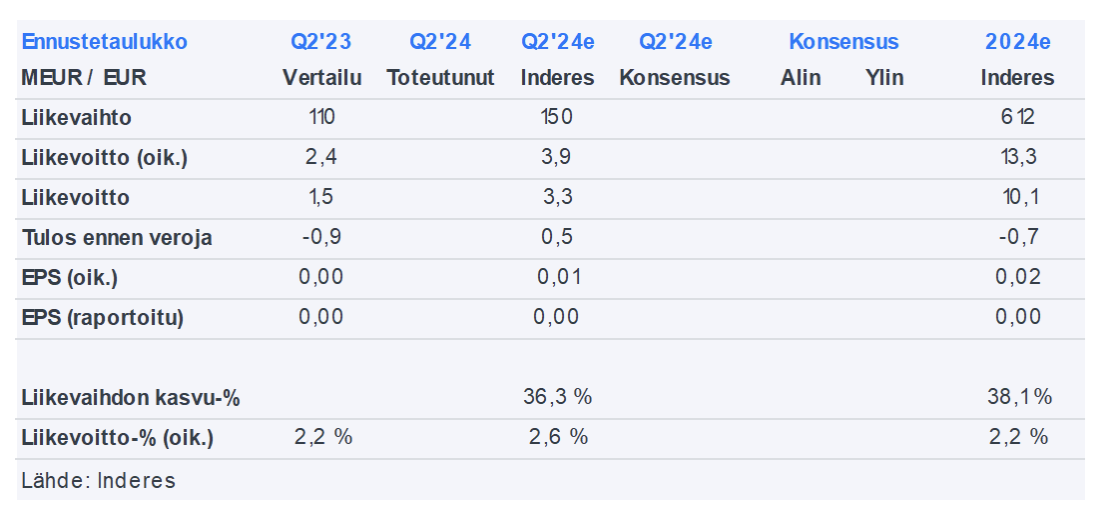1100x520 pixels.
Task: Click the 13,3 adjusted operating profit value
Action: (x=1018, y=158)
